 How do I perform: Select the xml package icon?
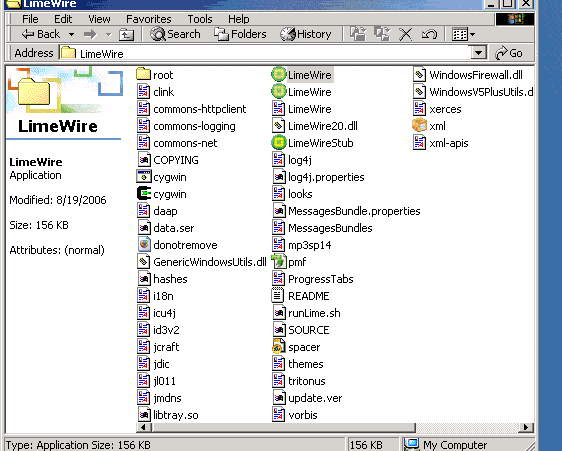419,126
